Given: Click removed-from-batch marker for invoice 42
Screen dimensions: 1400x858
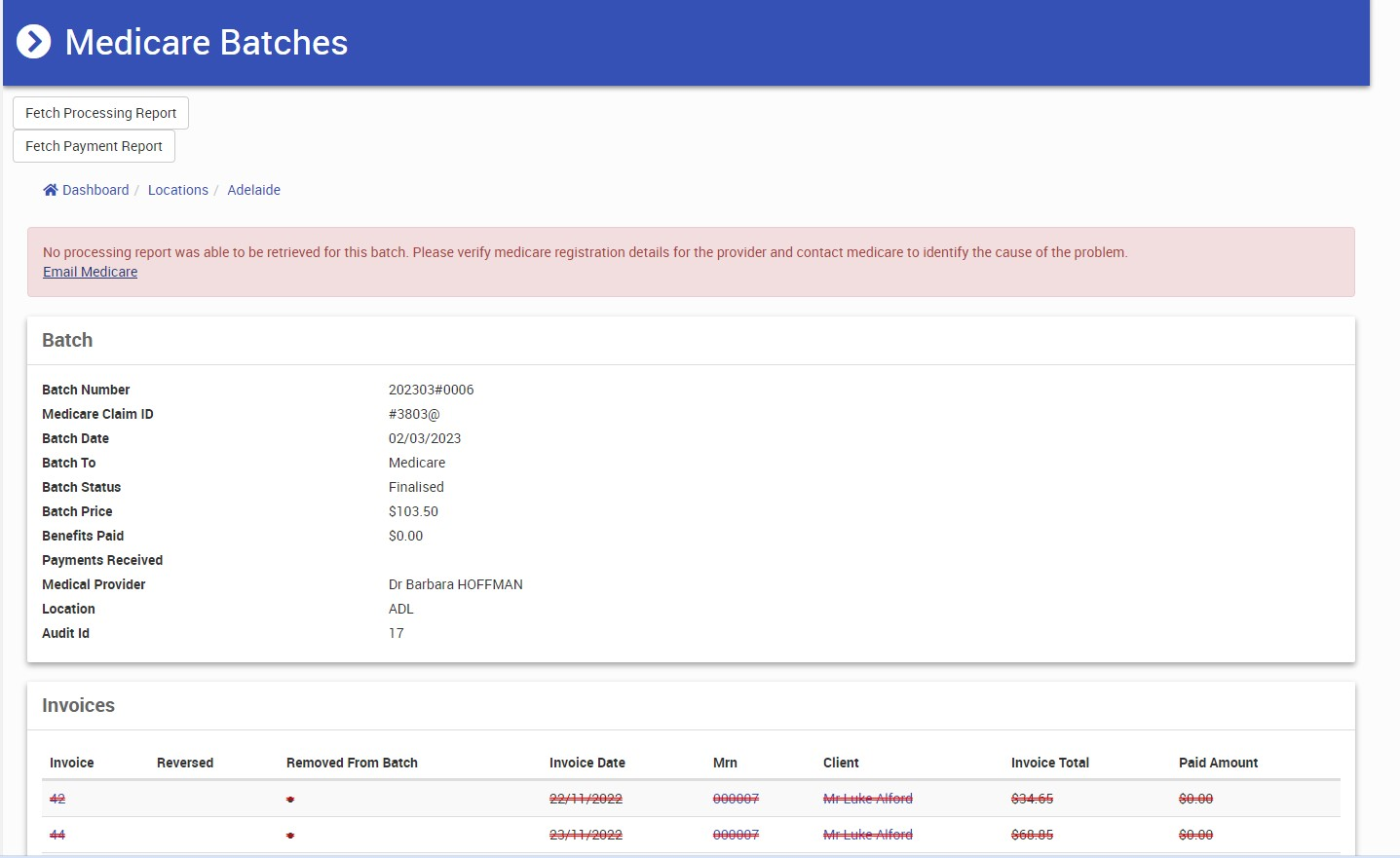Looking at the screenshot, I should click(290, 800).
